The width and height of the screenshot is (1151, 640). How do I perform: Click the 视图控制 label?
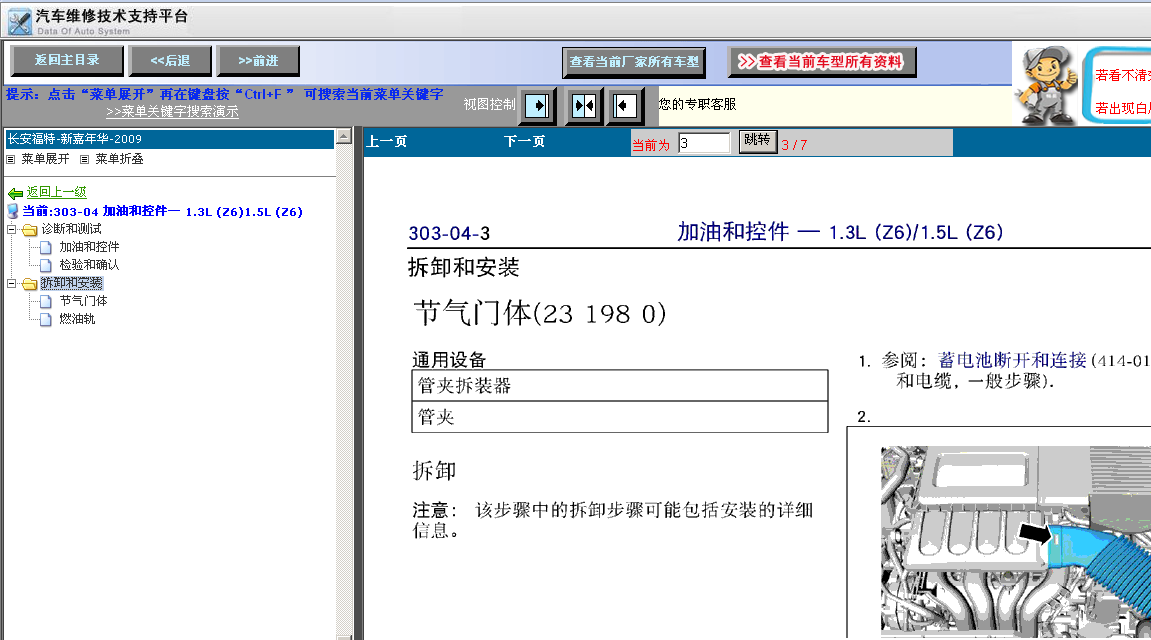[489, 105]
